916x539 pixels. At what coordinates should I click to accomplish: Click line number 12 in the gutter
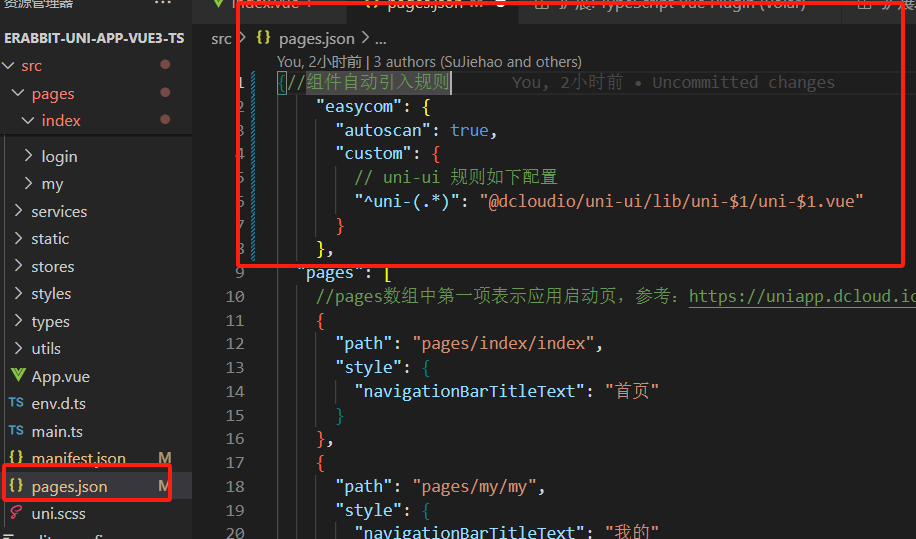tap(234, 344)
